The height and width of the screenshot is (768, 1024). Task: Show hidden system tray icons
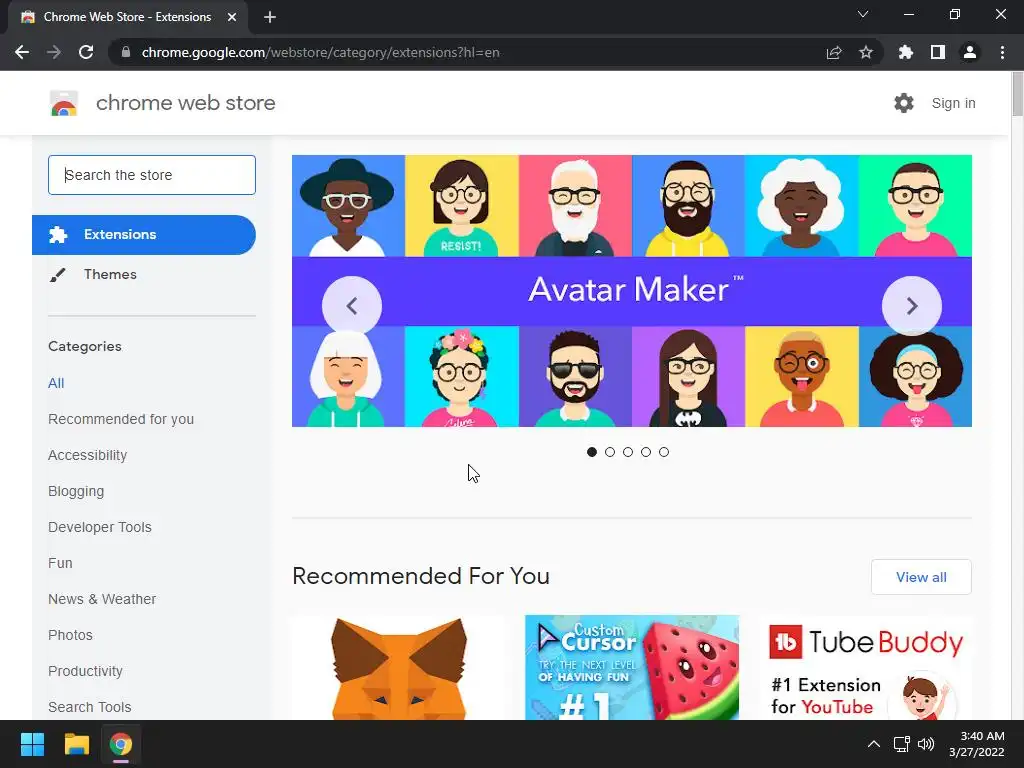point(873,744)
